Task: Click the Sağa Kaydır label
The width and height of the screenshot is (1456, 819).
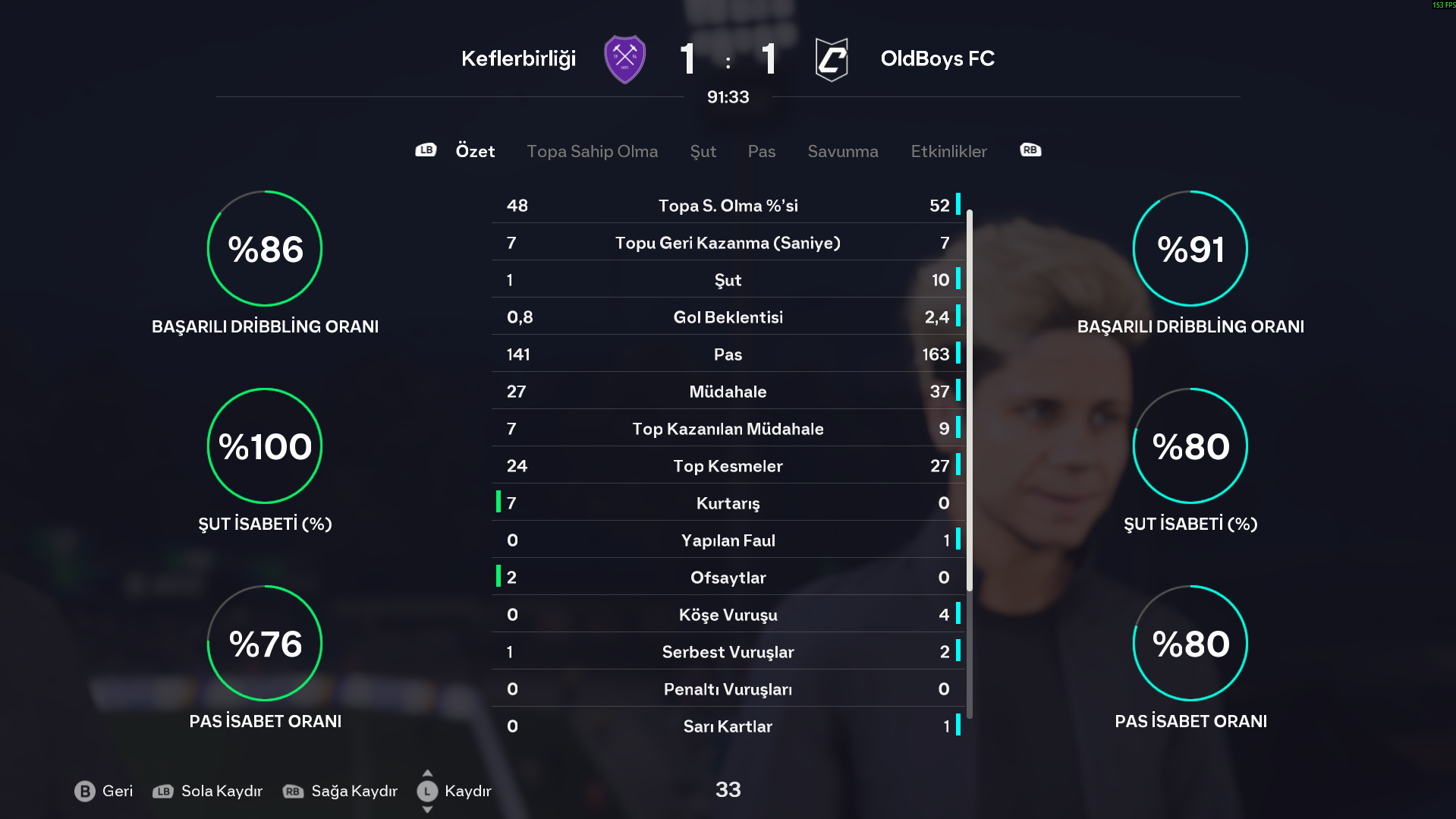Action: point(354,791)
